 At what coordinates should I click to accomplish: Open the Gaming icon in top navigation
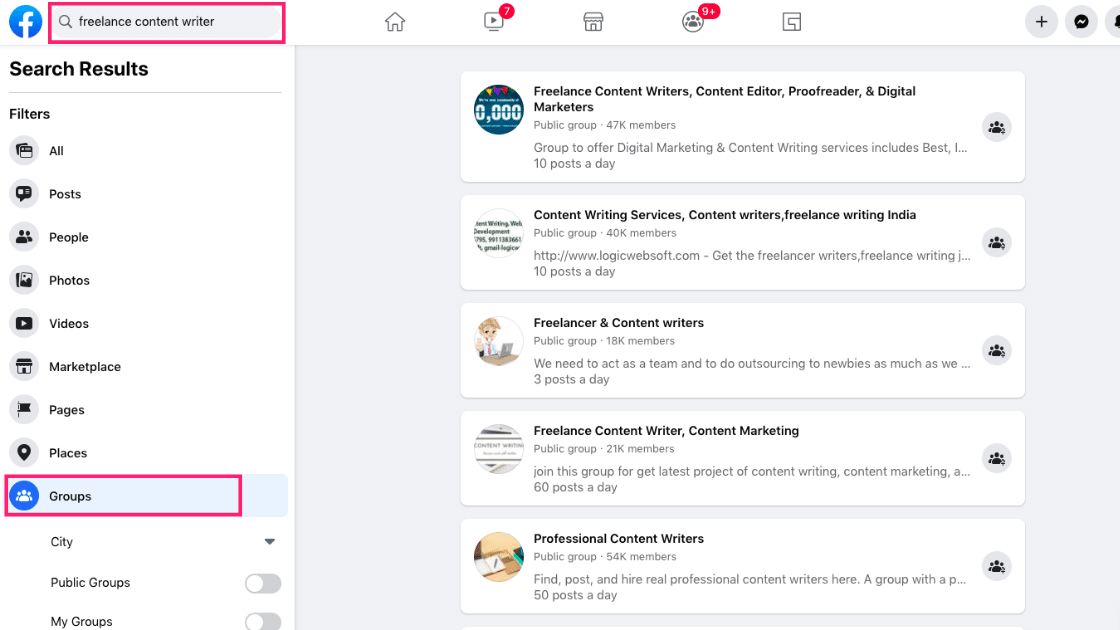(x=791, y=21)
